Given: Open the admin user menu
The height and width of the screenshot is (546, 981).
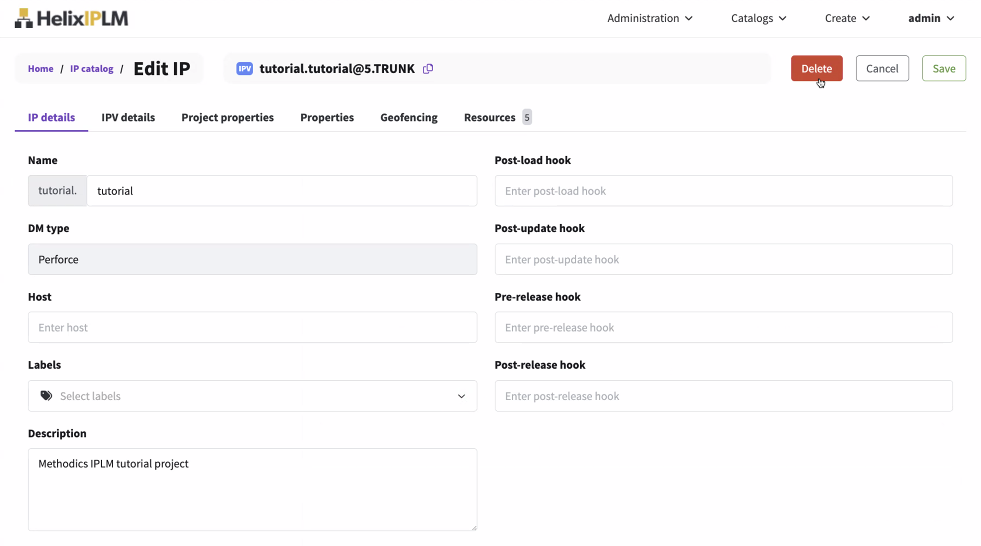Looking at the screenshot, I should pyautogui.click(x=930, y=18).
